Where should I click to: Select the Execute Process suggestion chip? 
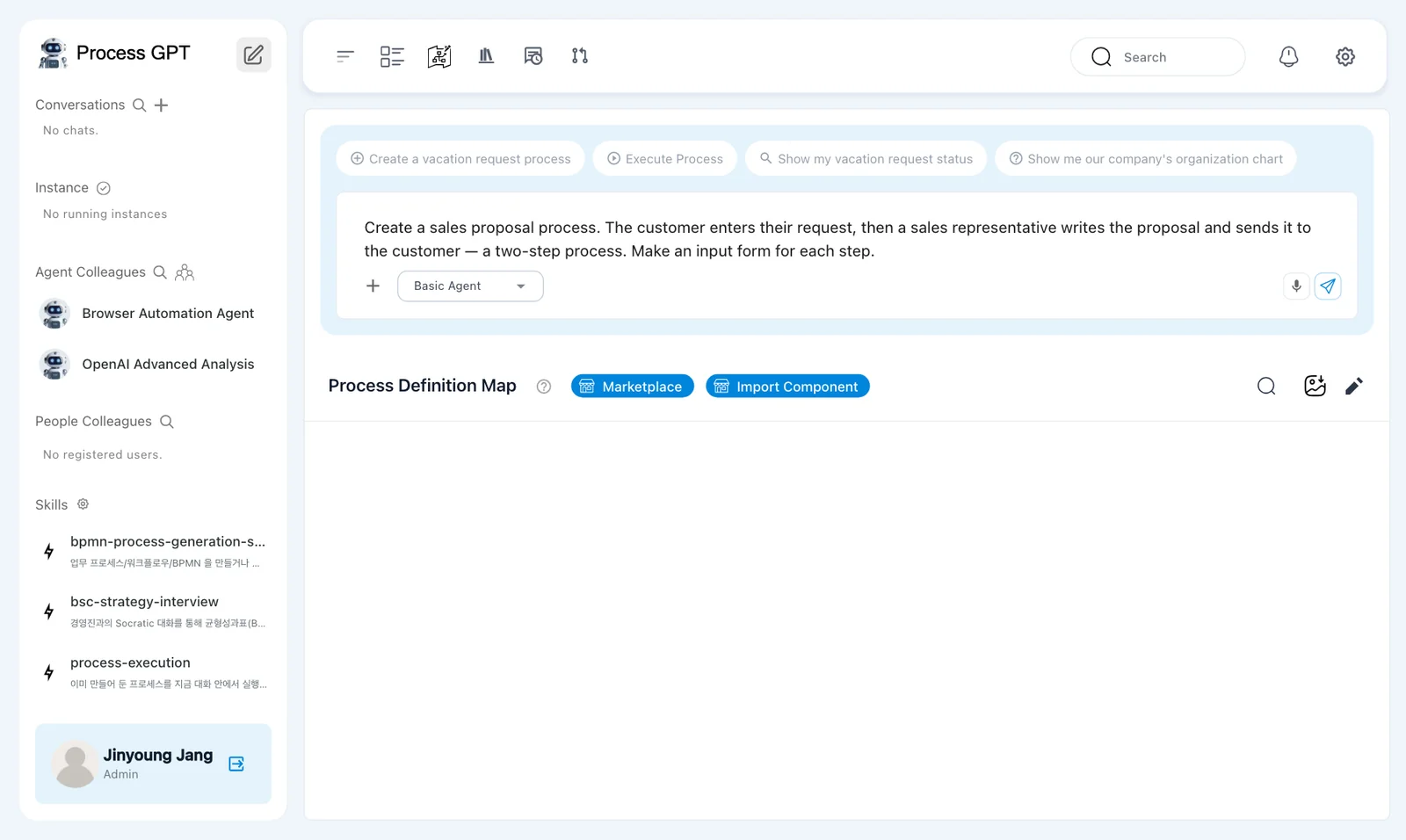pyautogui.click(x=665, y=159)
